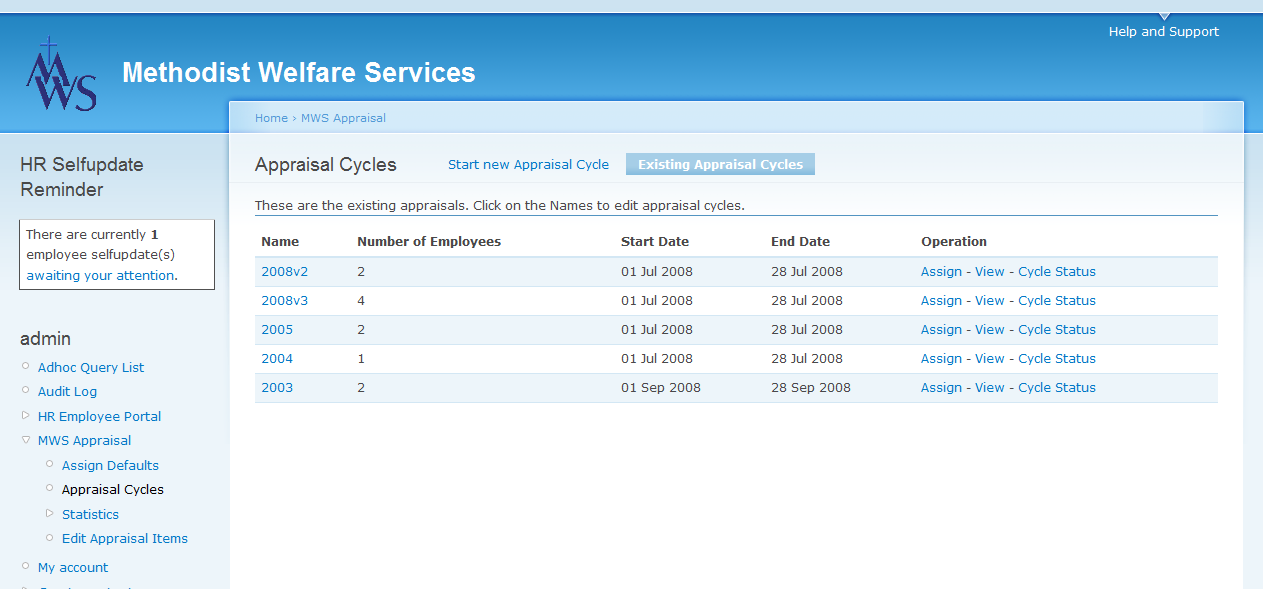1263x589 pixels.
Task: Click View for cycle 2004
Action: (990, 358)
